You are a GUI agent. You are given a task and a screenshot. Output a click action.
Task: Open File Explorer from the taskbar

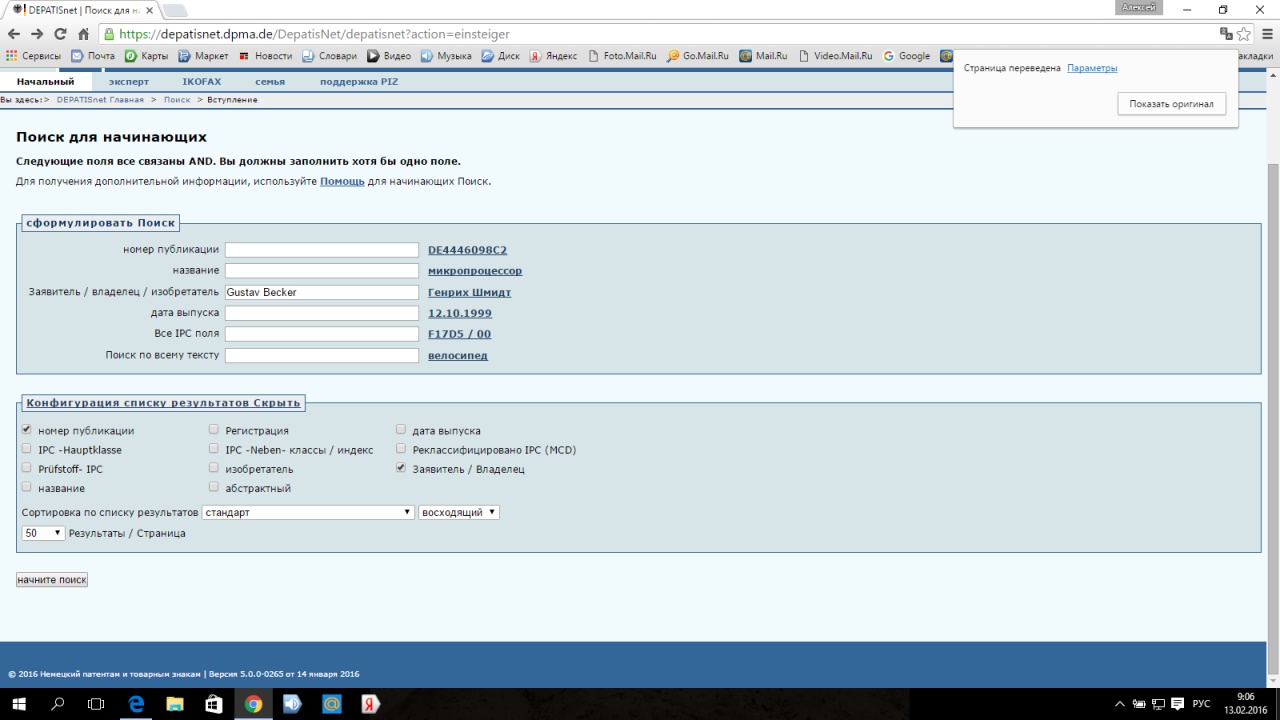[175, 704]
